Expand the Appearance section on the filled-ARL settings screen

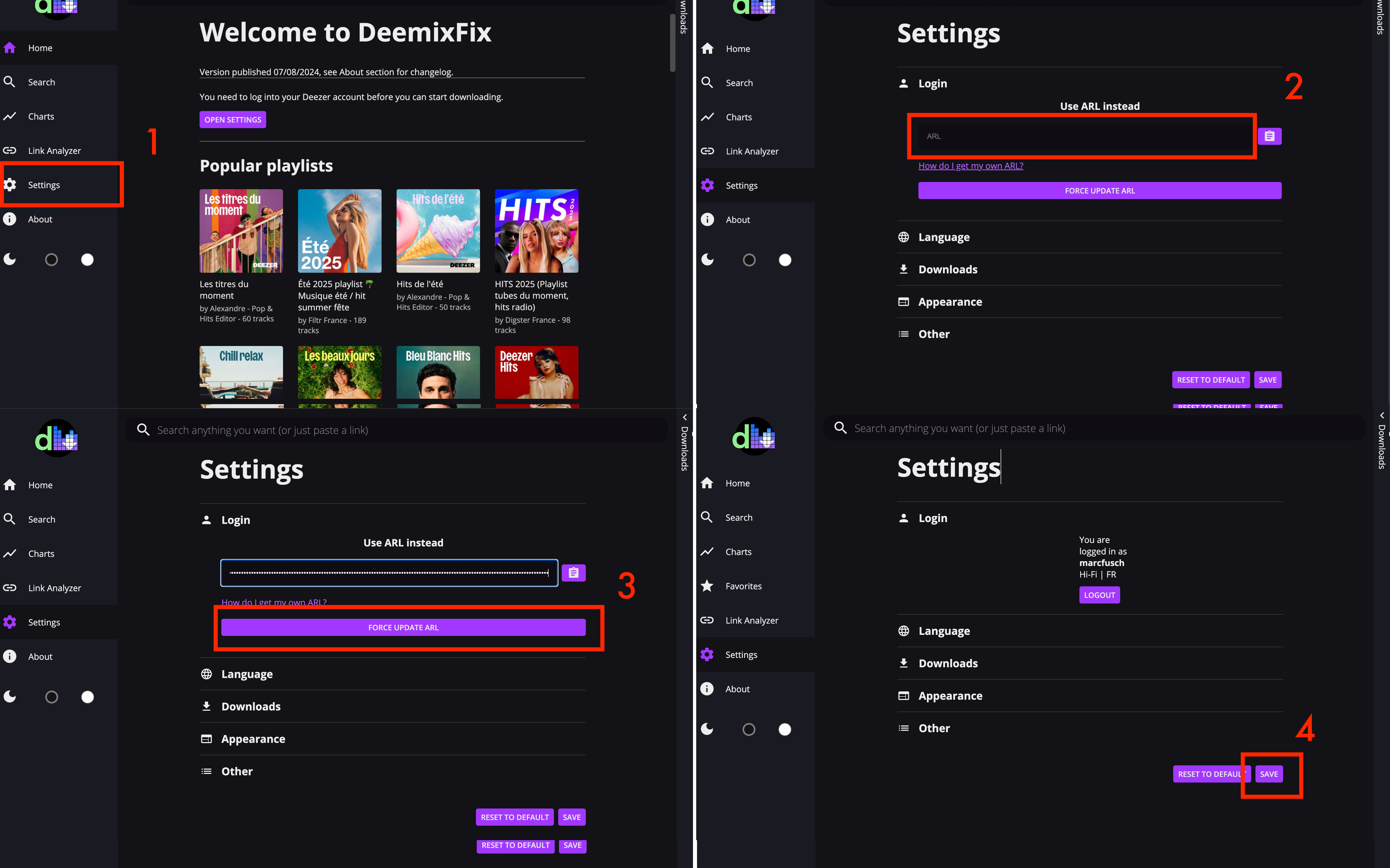click(393, 739)
